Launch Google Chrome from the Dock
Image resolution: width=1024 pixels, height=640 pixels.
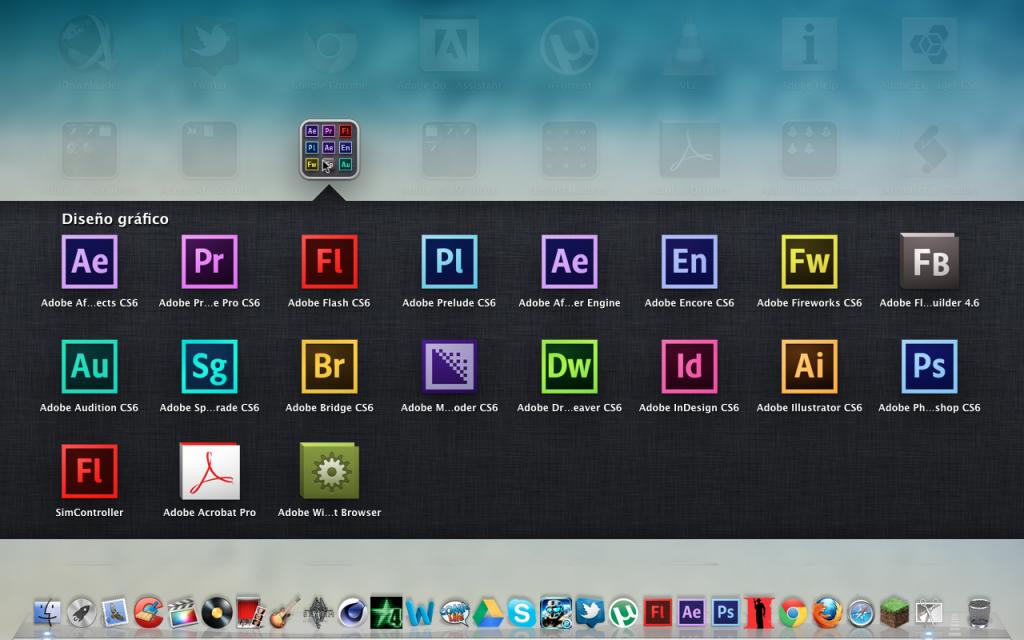click(x=793, y=613)
